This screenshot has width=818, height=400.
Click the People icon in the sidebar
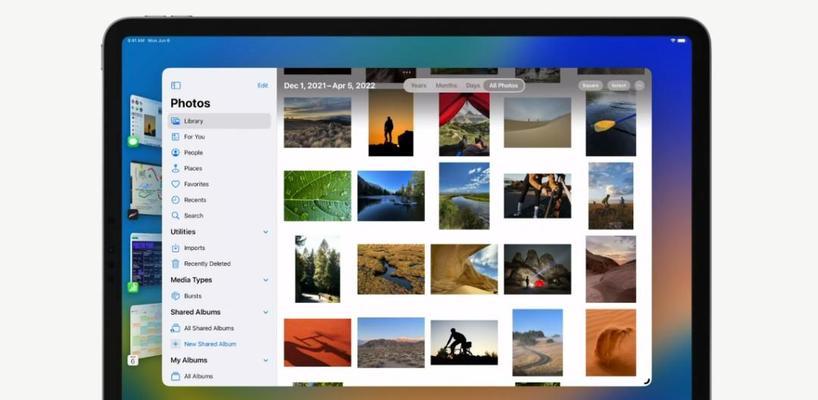pyautogui.click(x=175, y=152)
